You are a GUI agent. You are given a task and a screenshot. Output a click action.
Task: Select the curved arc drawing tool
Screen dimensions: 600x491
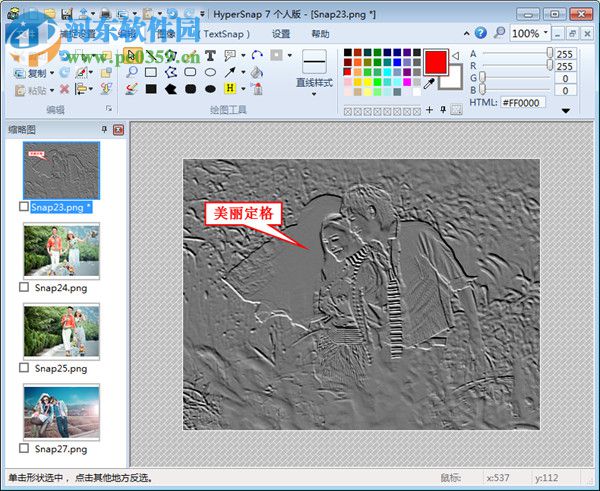coord(258,56)
